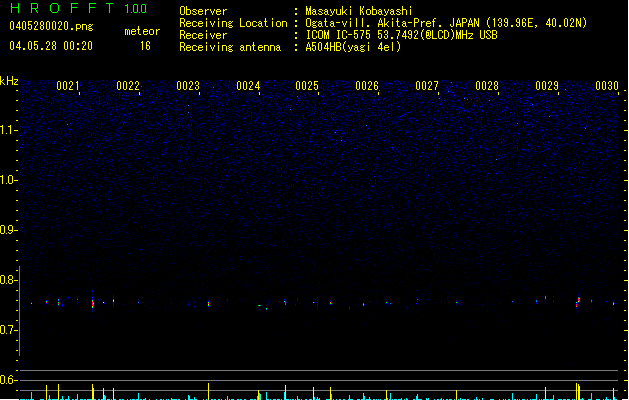Click the 0025 time marker
Viewport: 629px width, 400px height.
(307, 86)
